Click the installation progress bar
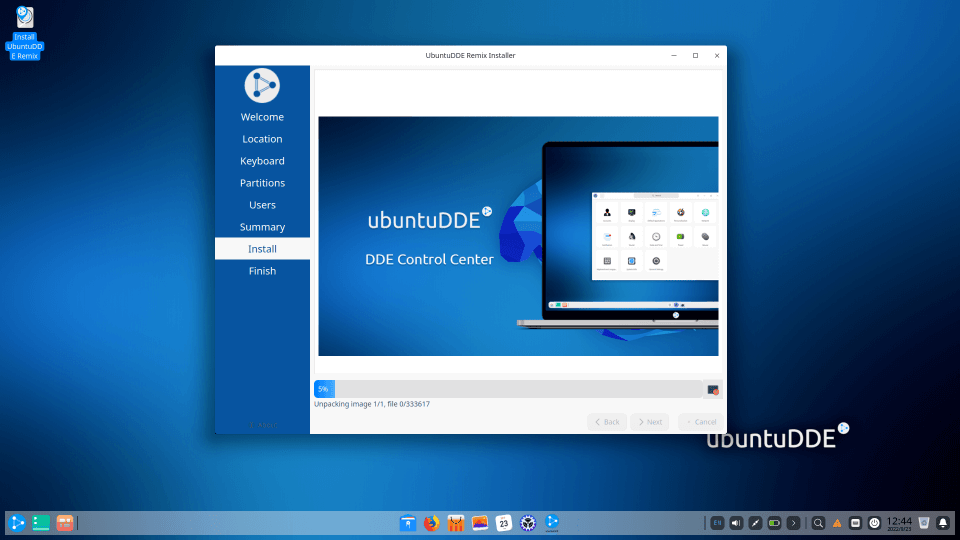 pyautogui.click(x=508, y=389)
